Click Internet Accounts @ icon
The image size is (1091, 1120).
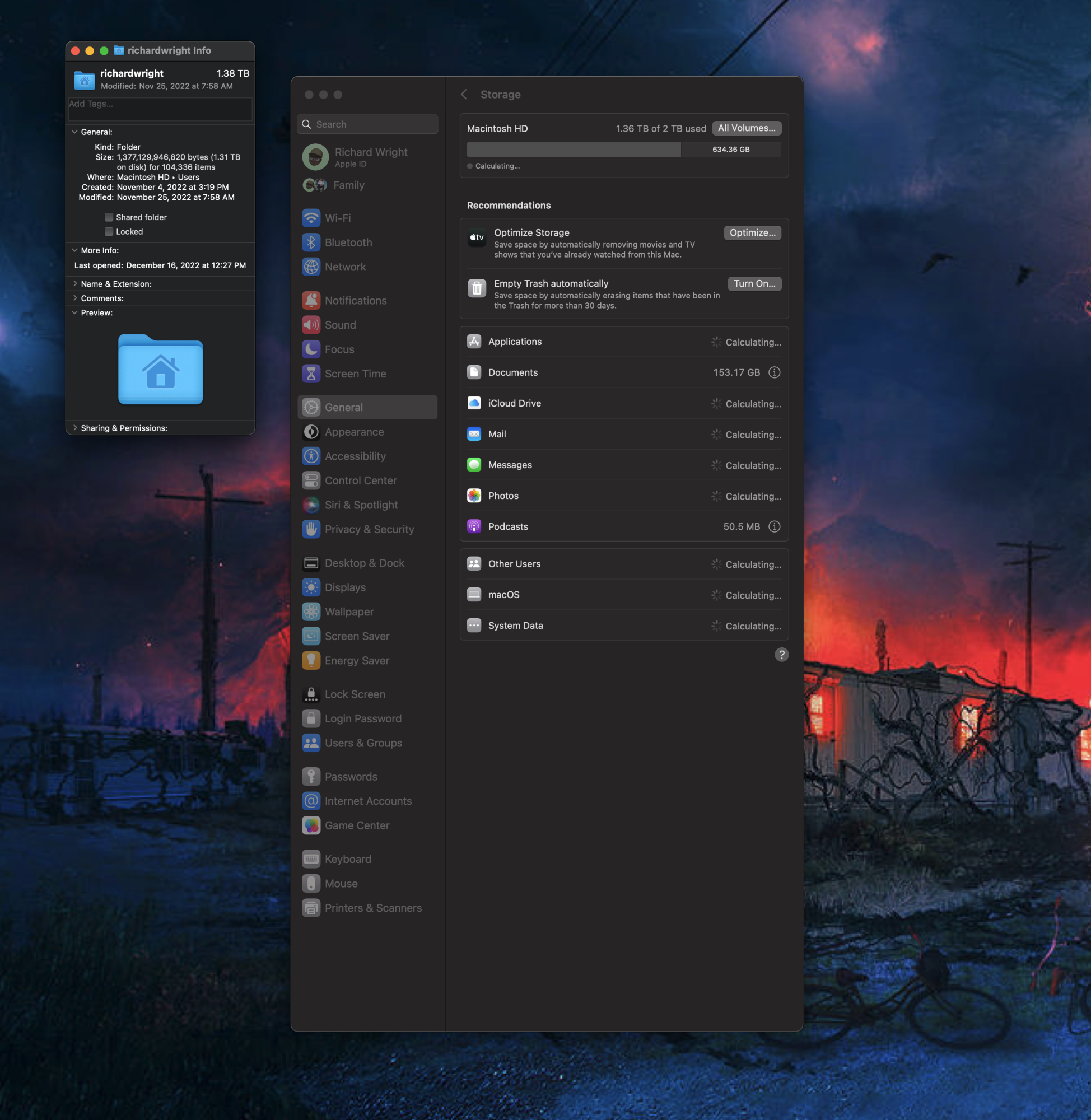pyautogui.click(x=311, y=801)
